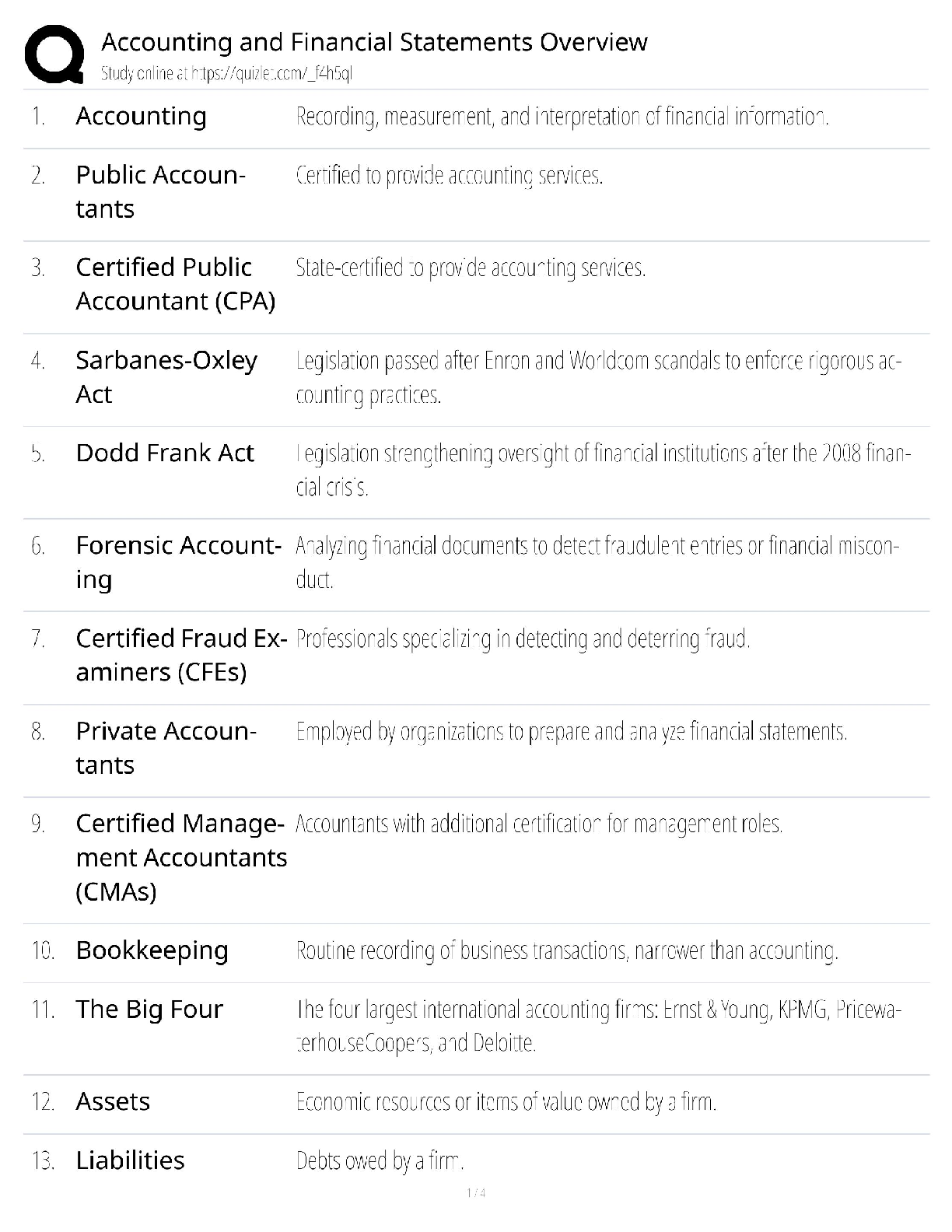
Task: Click the Enron and Worldcom scandals definition
Action: 598,378
